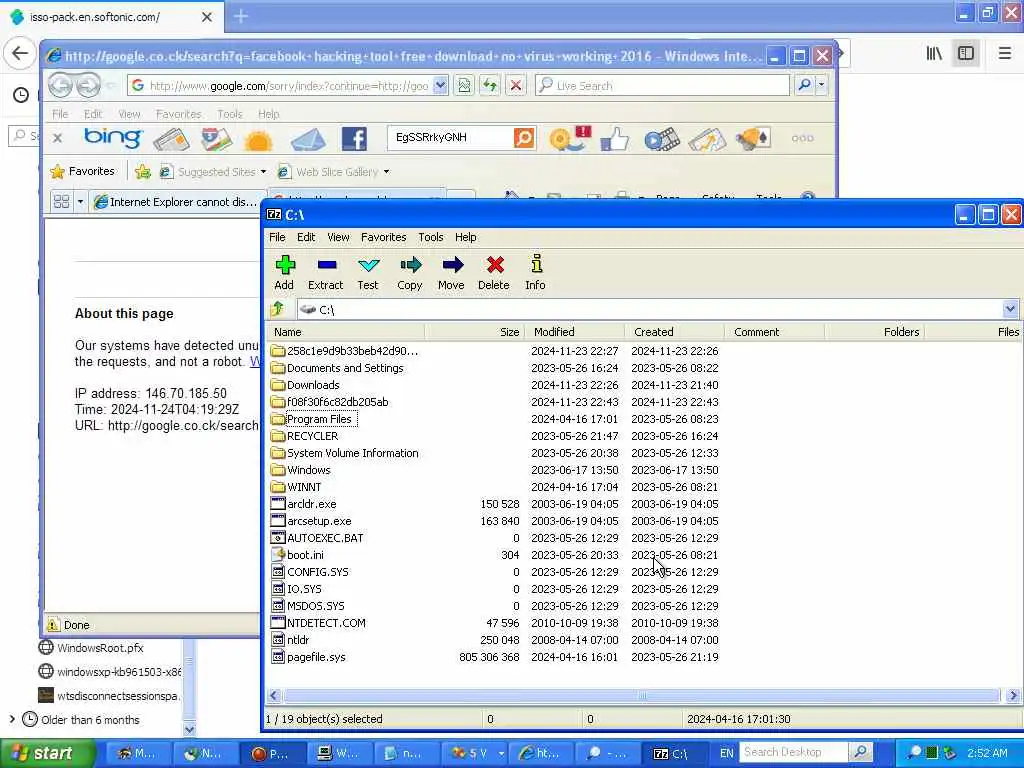Click the Copy toolbar icon in 7-Zip
Image resolution: width=1024 pixels, height=768 pixels.
point(409,272)
